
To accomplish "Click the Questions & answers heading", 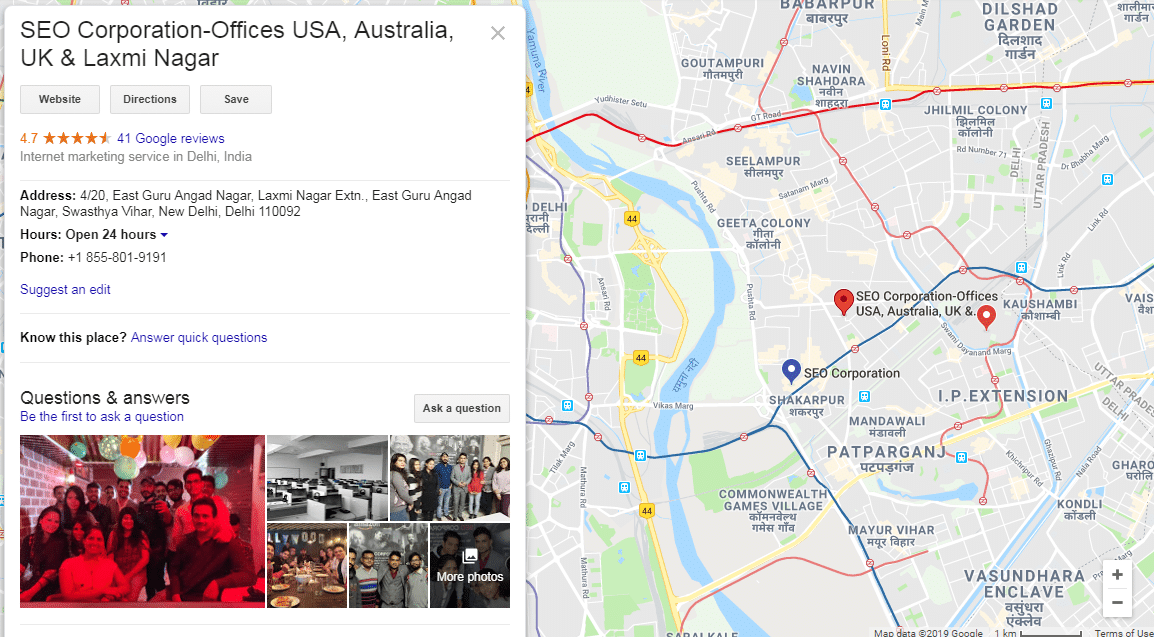I will [105, 398].
